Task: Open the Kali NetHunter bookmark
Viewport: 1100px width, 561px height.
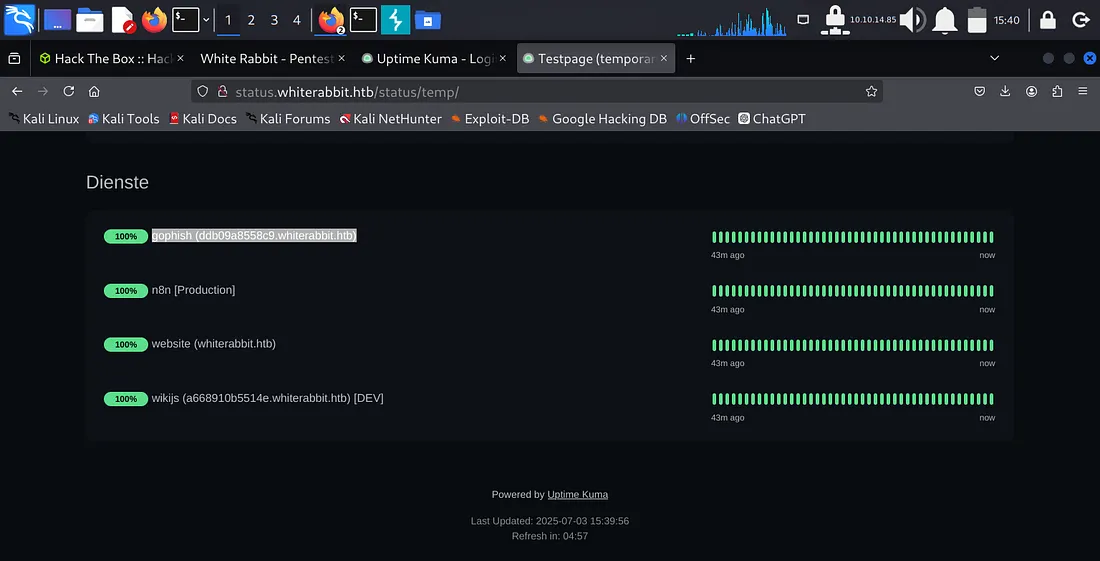Action: click(x=391, y=119)
